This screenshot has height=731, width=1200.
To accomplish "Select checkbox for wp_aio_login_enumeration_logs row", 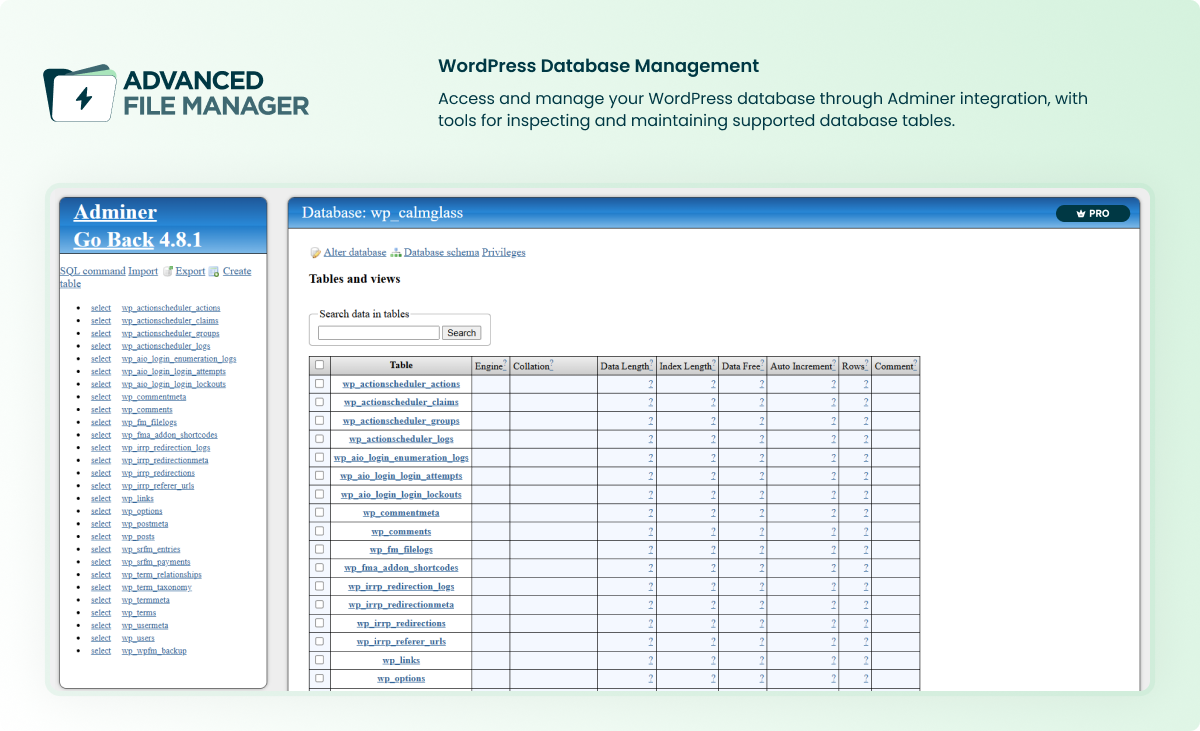I will (x=320, y=457).
